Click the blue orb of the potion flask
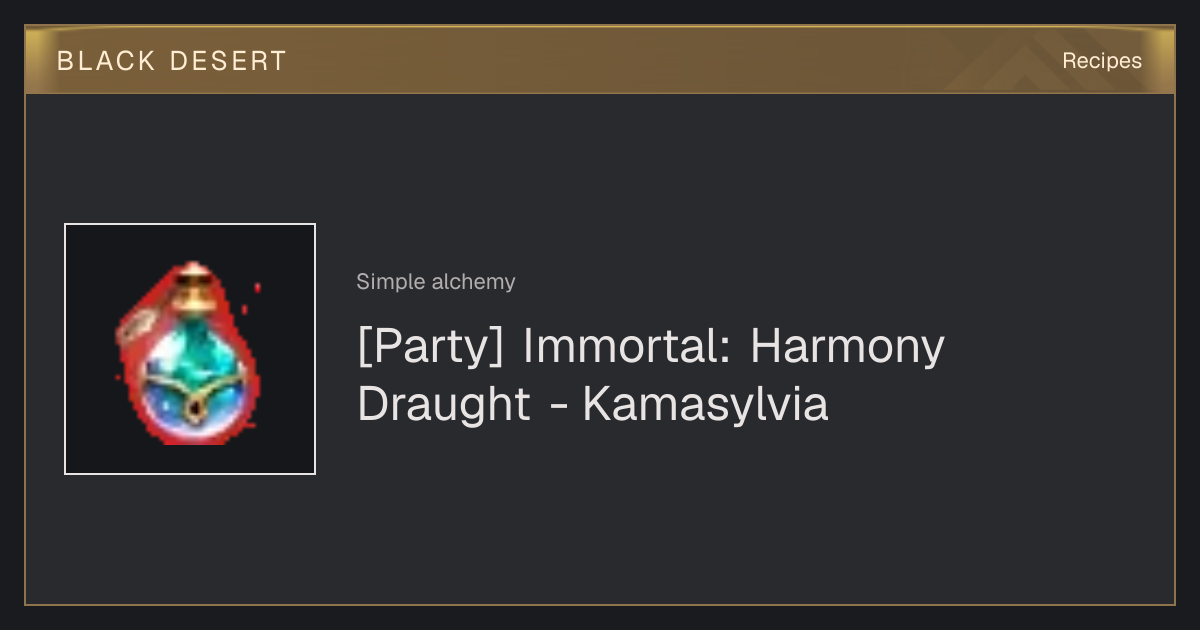 197,382
